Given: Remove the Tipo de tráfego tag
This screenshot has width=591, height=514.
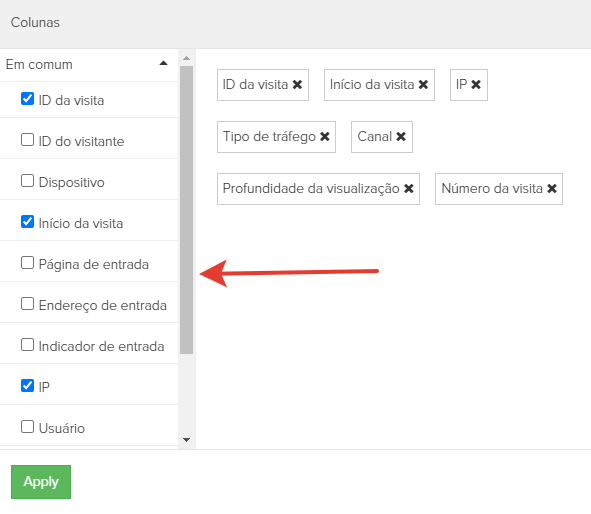Looking at the screenshot, I should (x=325, y=136).
